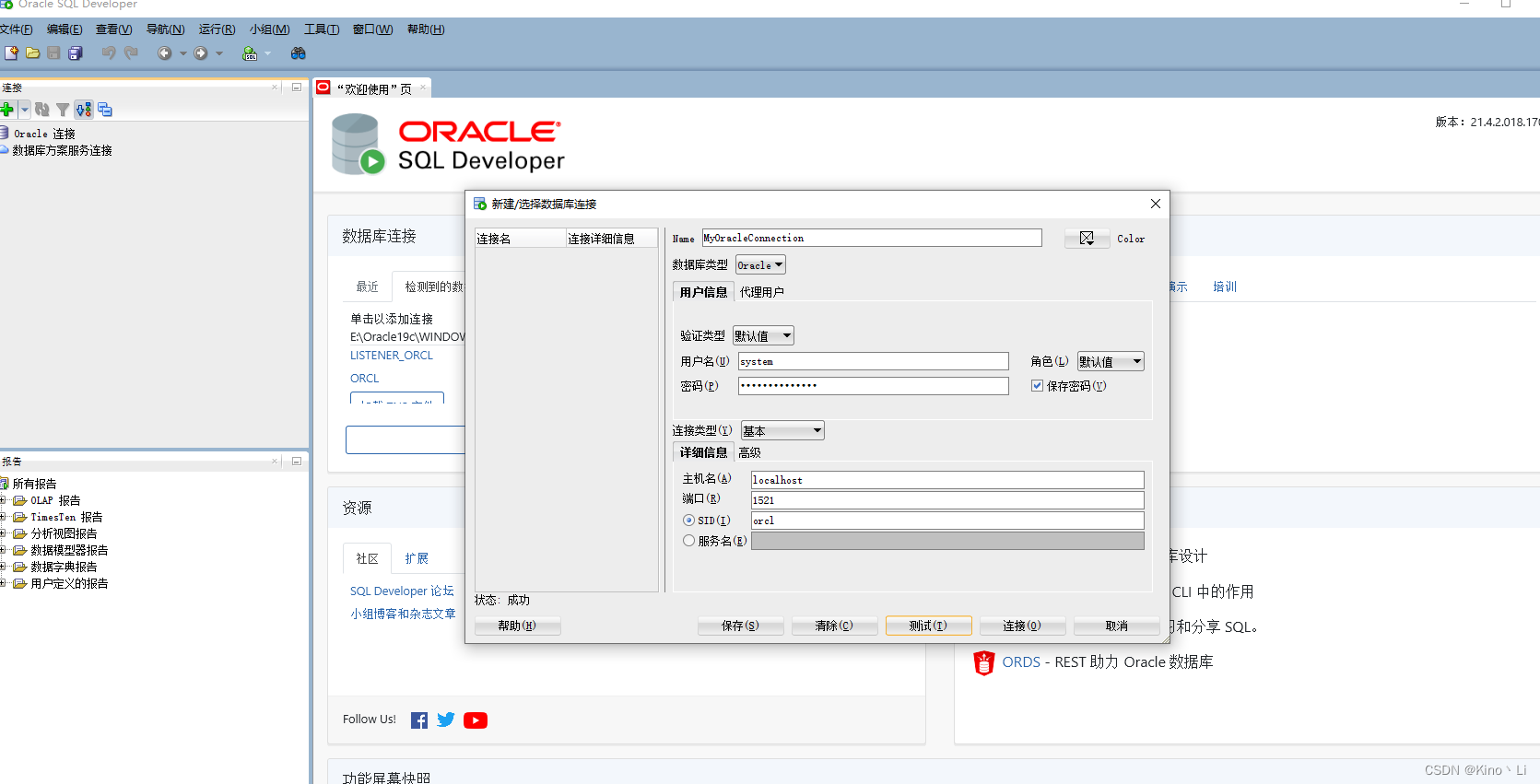Screen dimensions: 1540x784
Task: Open the 数据库类型 Oracle dropdown
Action: tap(760, 265)
